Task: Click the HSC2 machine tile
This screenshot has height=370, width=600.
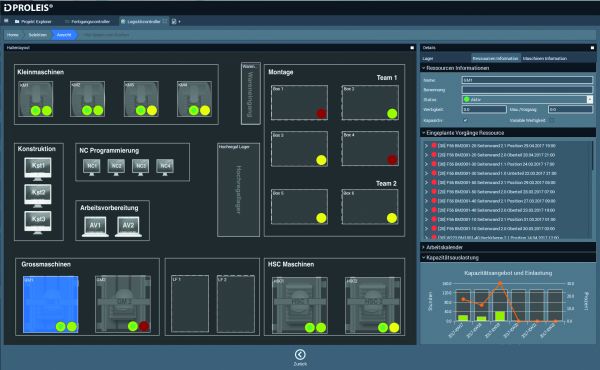Action: pos(373,305)
